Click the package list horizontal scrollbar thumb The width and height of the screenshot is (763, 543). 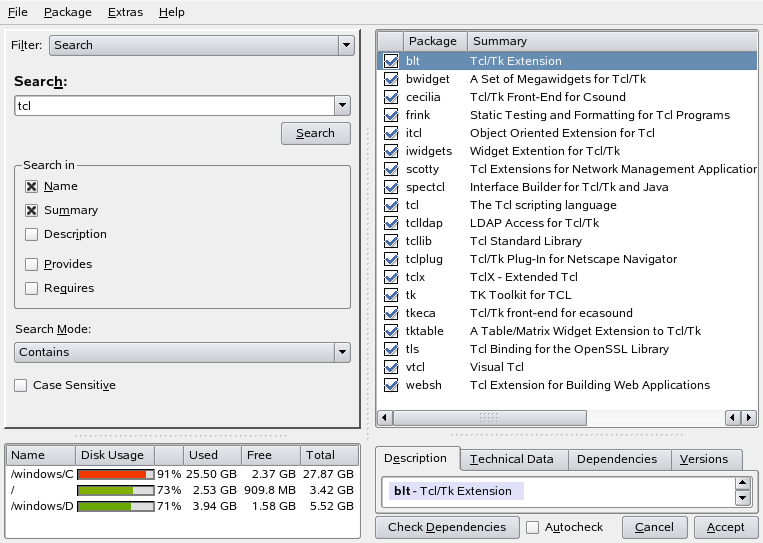tap(490, 417)
